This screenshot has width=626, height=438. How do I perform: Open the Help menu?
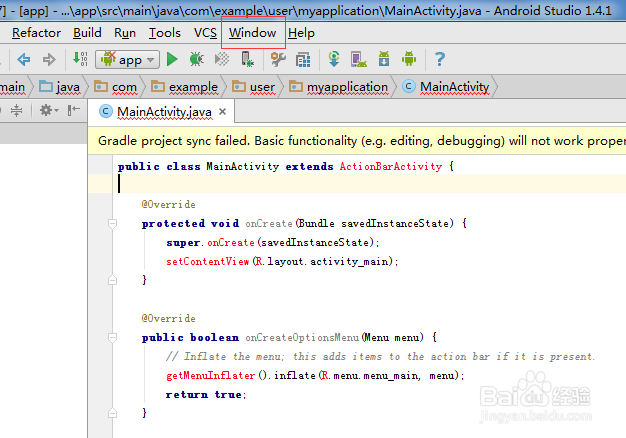(x=301, y=33)
